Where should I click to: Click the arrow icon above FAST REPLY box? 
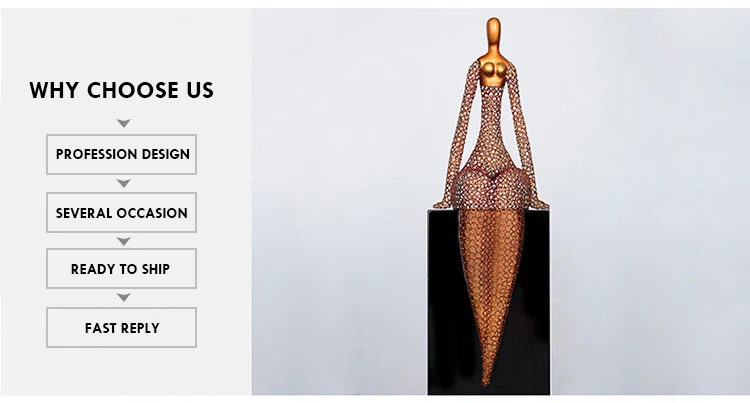[x=123, y=297]
